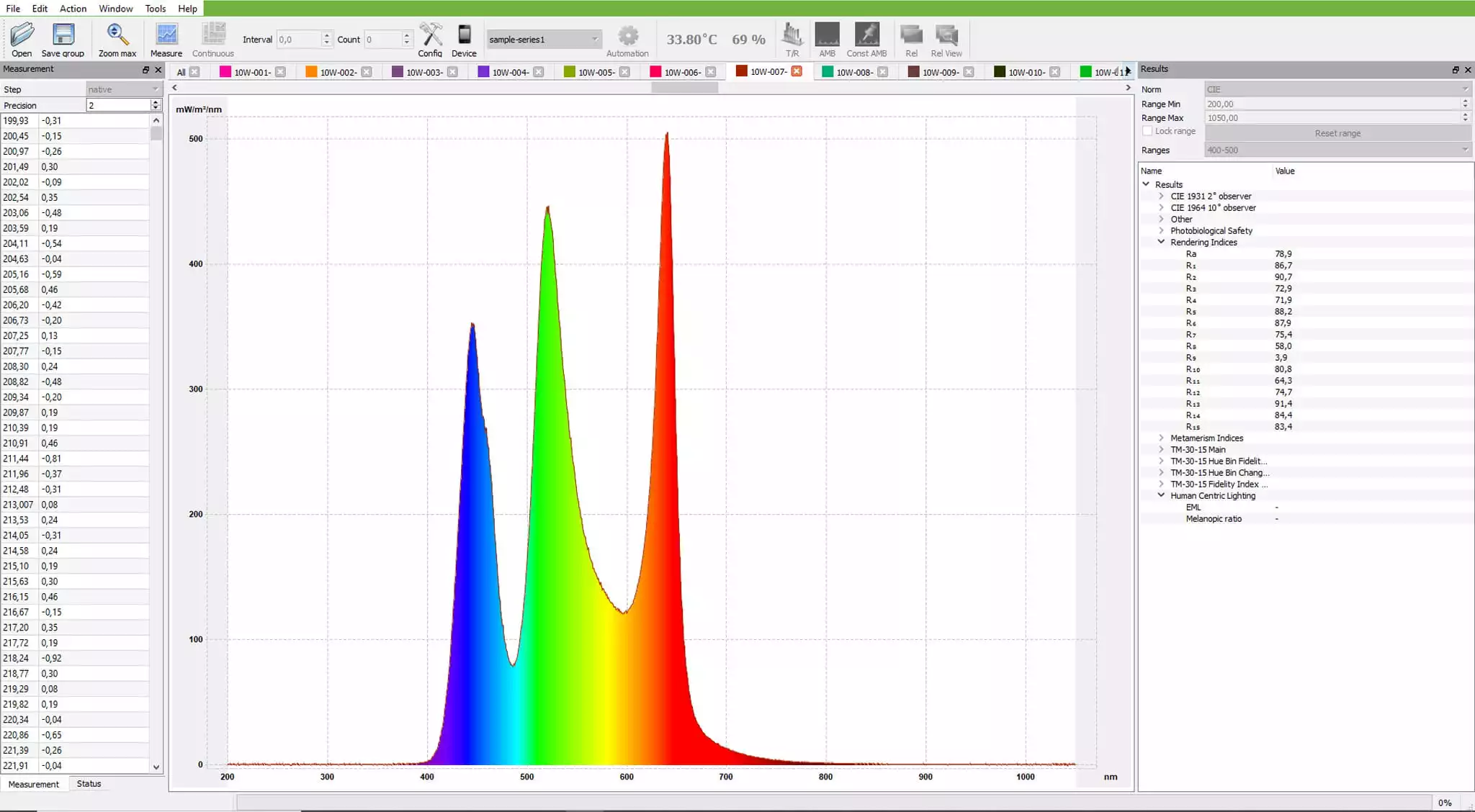Viewport: 1475px width, 812px height.
Task: Switch to the Status tab
Action: coord(89,784)
